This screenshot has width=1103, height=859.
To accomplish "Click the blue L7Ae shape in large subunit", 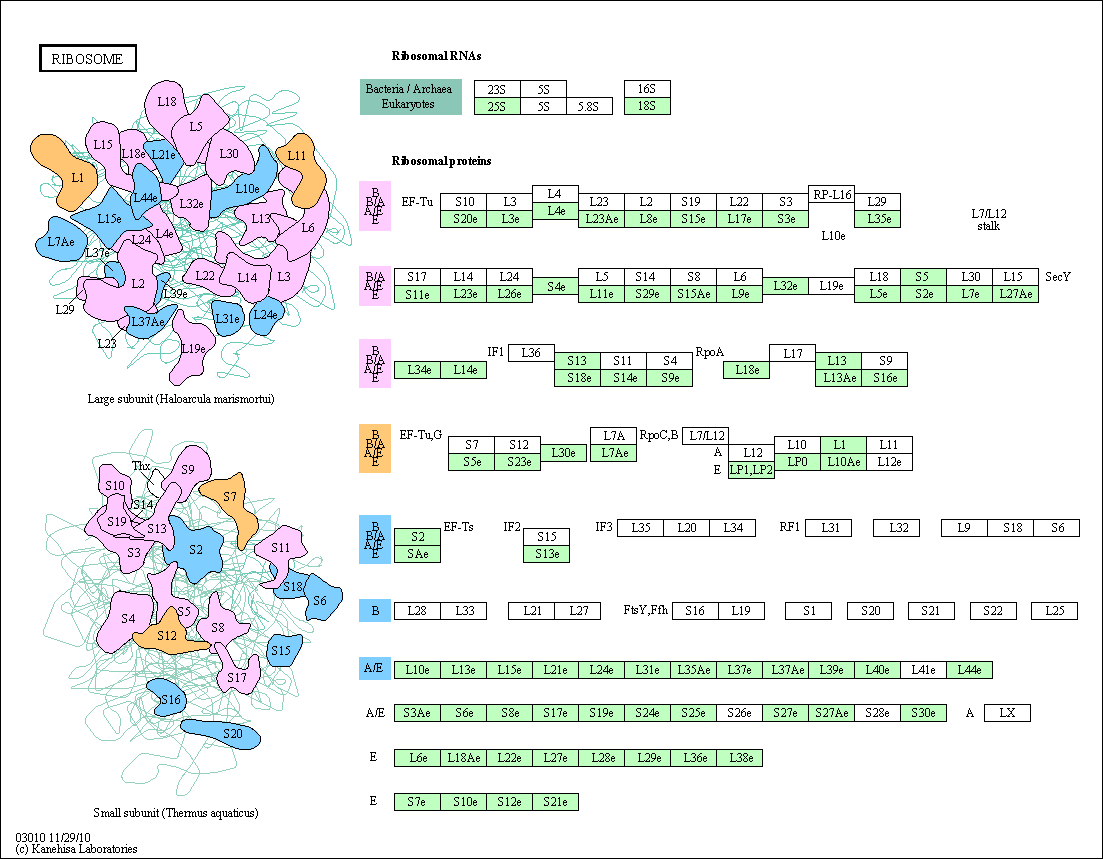I will coord(62,240).
